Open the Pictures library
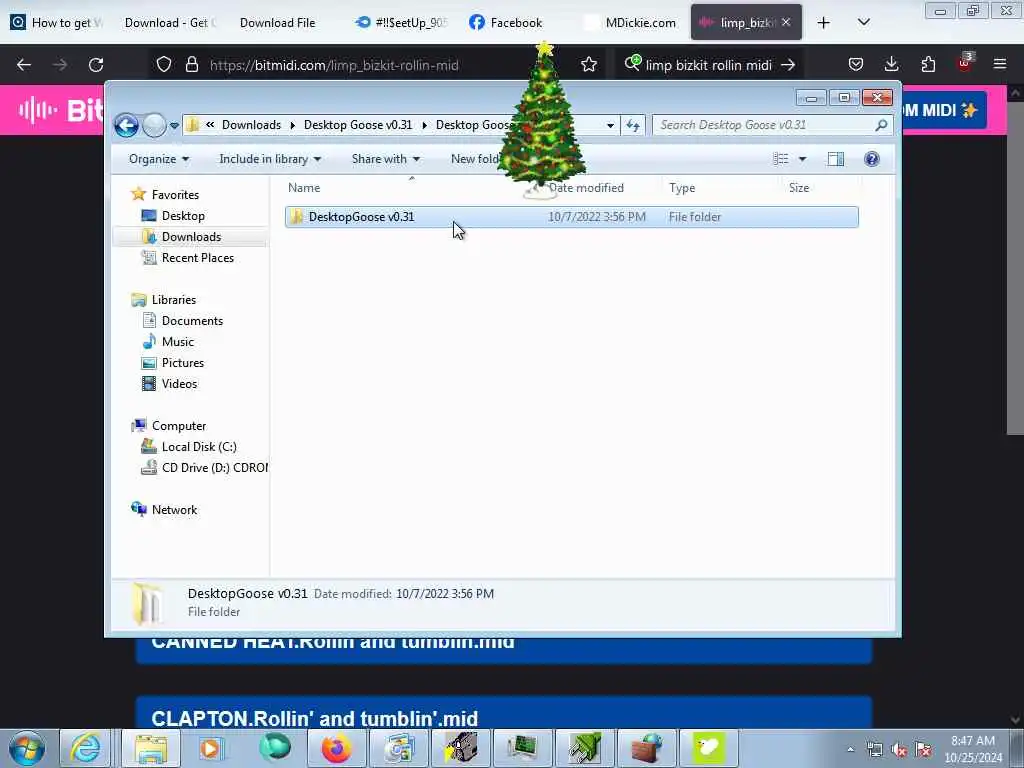This screenshot has width=1024, height=768. coord(182,362)
